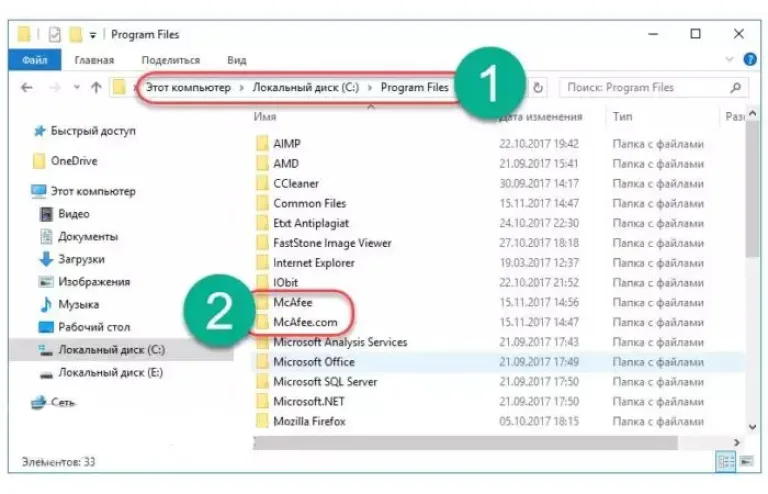
Task: Select Сеть in navigation pane
Action: click(62, 402)
